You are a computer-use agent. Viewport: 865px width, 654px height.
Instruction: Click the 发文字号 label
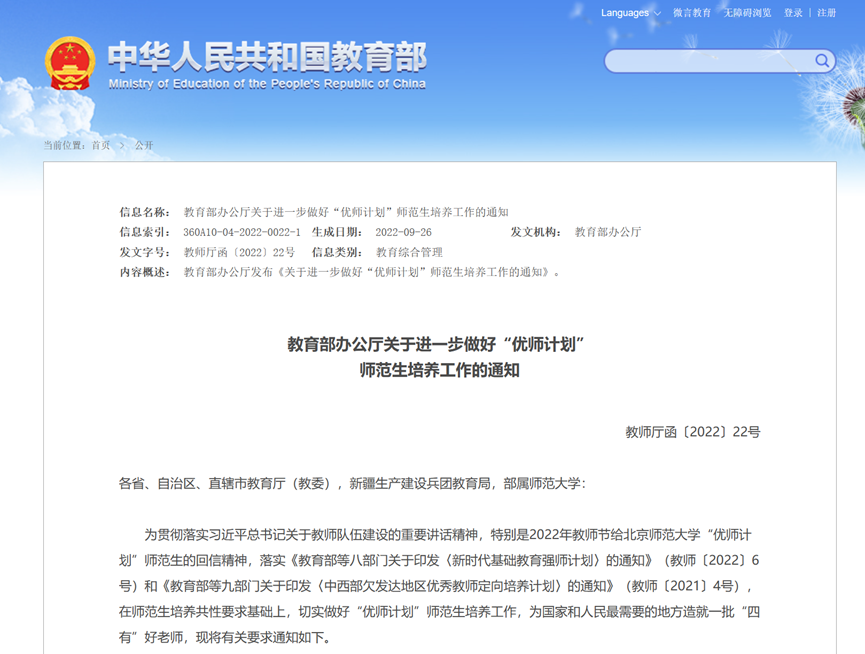click(x=145, y=253)
